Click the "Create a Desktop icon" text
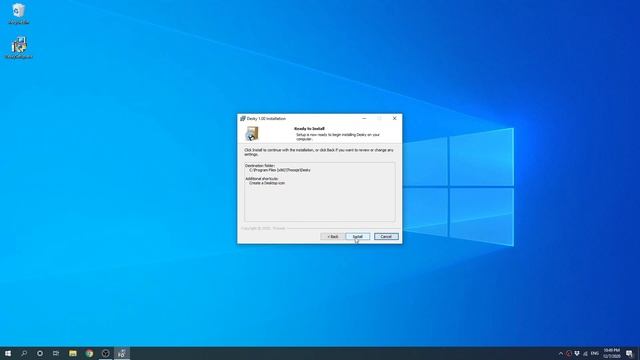The height and width of the screenshot is (360, 640). pyautogui.click(x=267, y=183)
